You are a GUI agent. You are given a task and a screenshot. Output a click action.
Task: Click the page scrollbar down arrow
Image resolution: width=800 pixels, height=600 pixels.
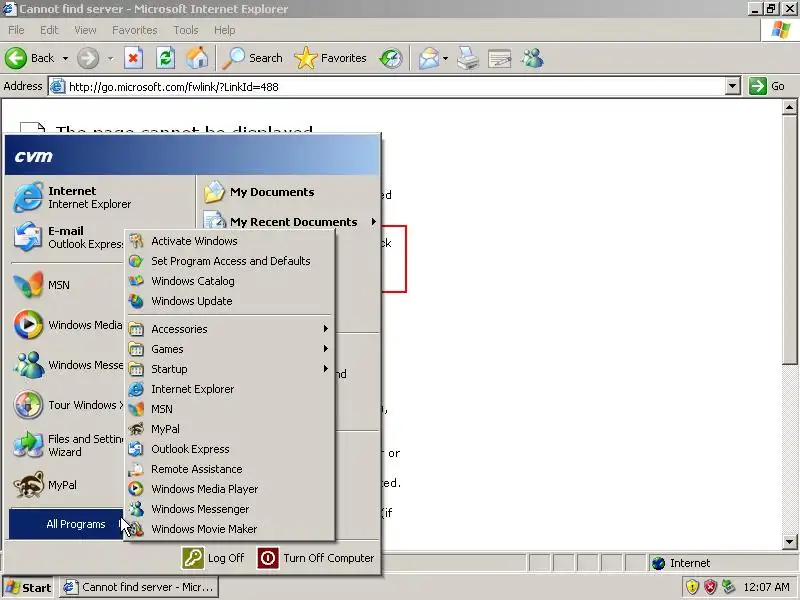(790, 542)
